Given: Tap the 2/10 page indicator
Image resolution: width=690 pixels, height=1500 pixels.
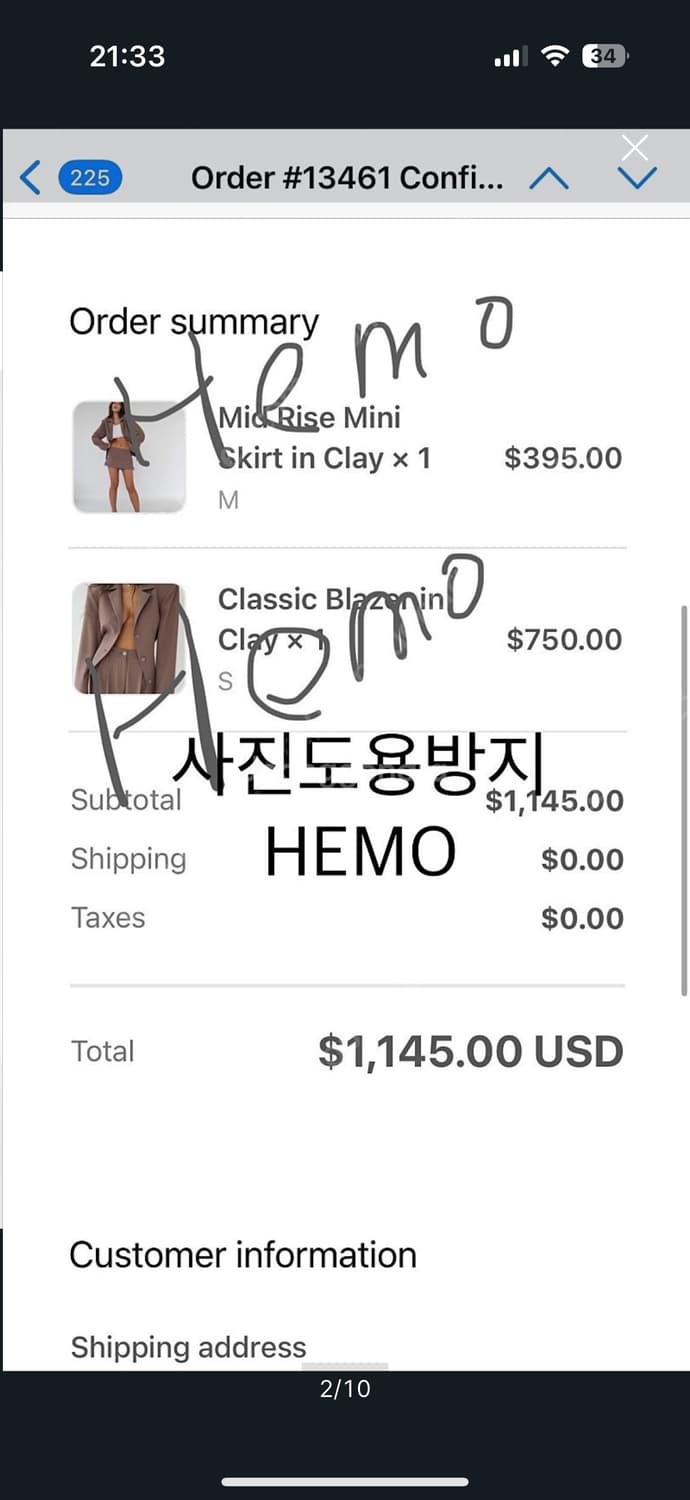Looking at the screenshot, I should point(346,1388).
